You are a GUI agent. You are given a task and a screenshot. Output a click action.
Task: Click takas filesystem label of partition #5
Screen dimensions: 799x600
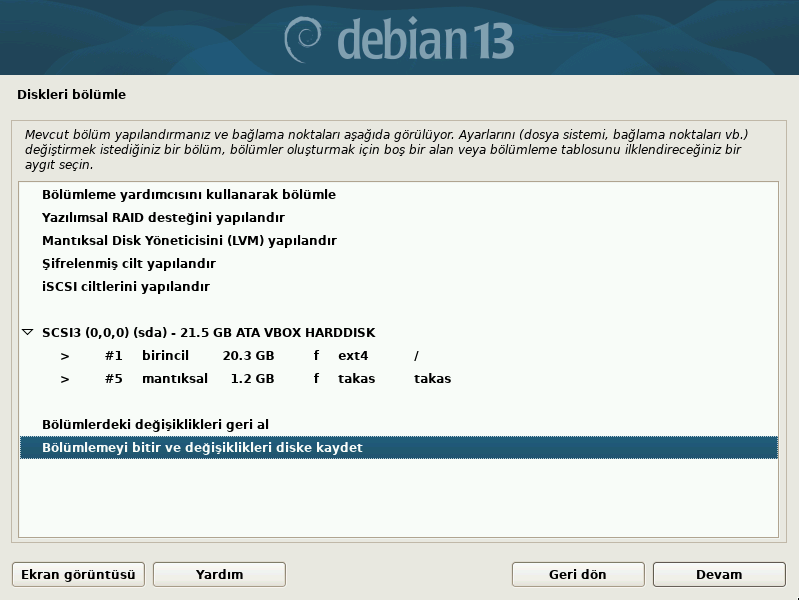[x=356, y=379]
